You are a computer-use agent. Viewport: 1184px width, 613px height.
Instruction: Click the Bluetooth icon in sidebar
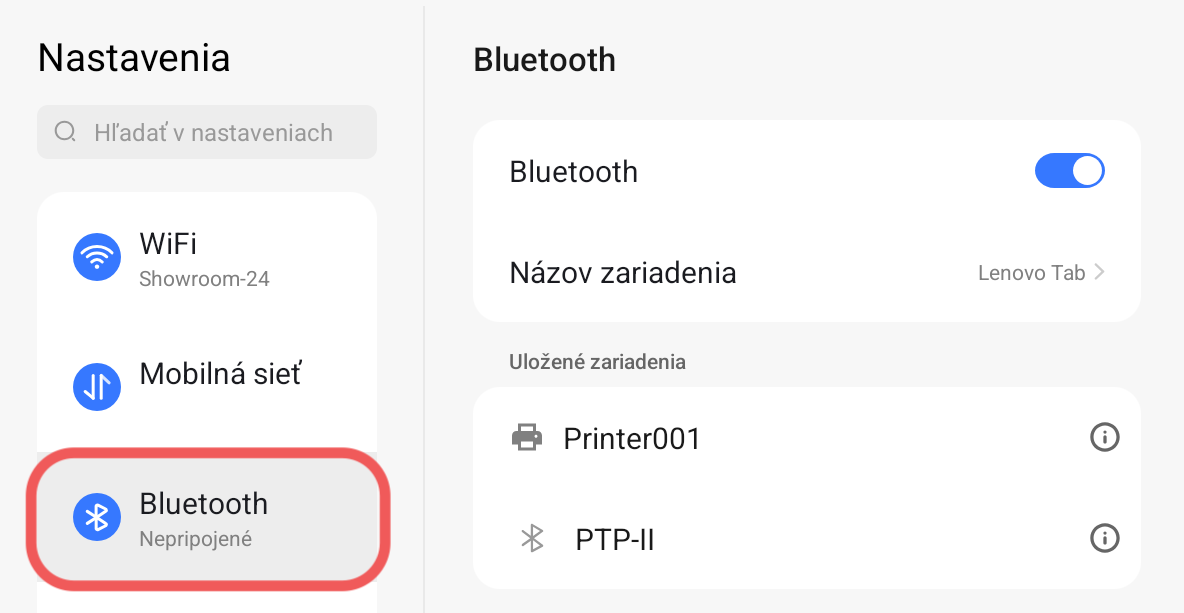97,517
